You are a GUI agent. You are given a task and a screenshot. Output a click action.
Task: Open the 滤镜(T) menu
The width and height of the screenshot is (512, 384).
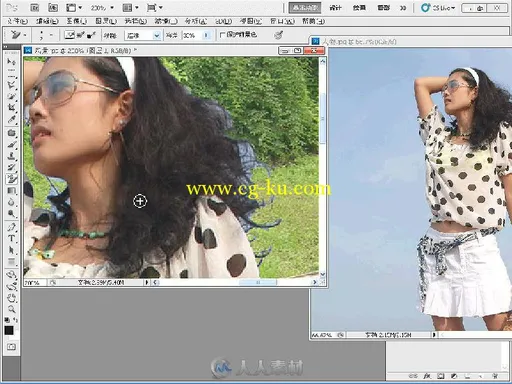coord(166,21)
